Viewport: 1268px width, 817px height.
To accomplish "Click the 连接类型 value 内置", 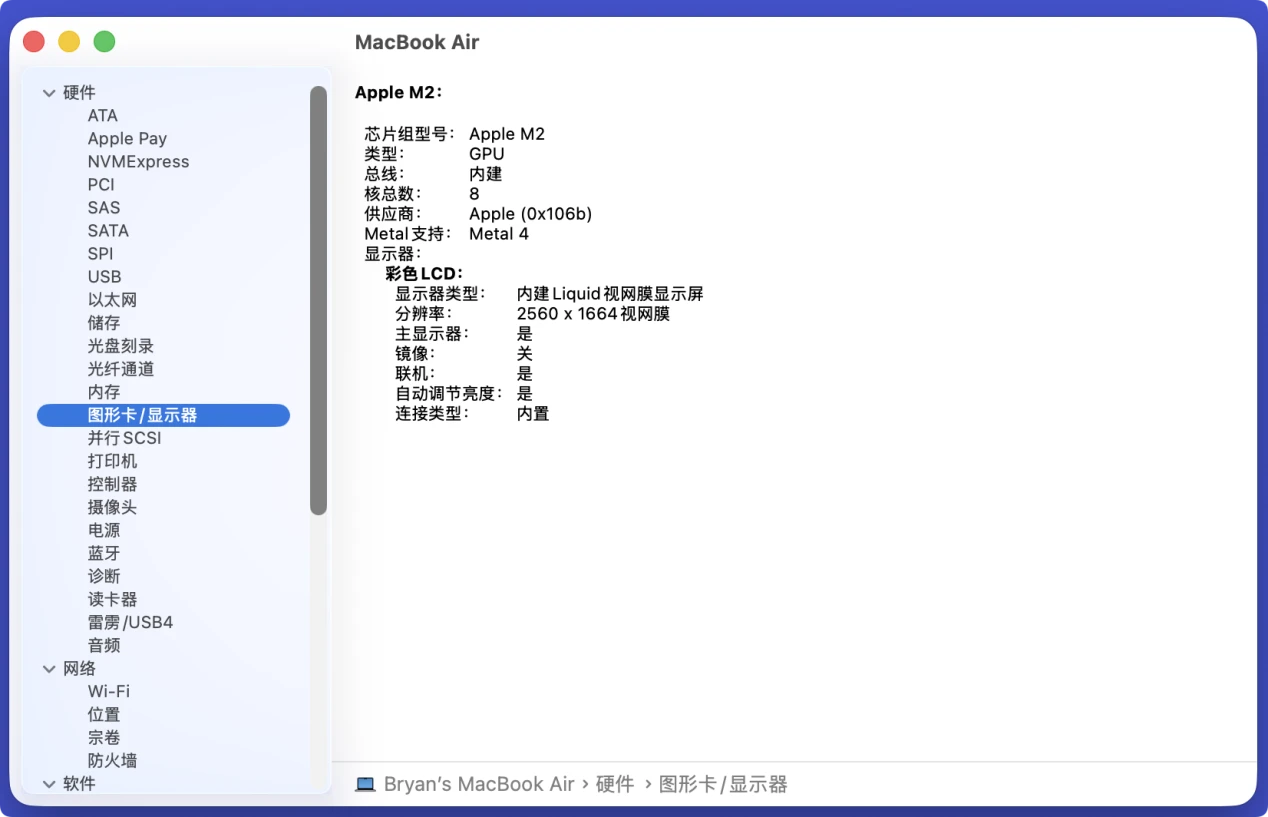I will click(x=533, y=414).
